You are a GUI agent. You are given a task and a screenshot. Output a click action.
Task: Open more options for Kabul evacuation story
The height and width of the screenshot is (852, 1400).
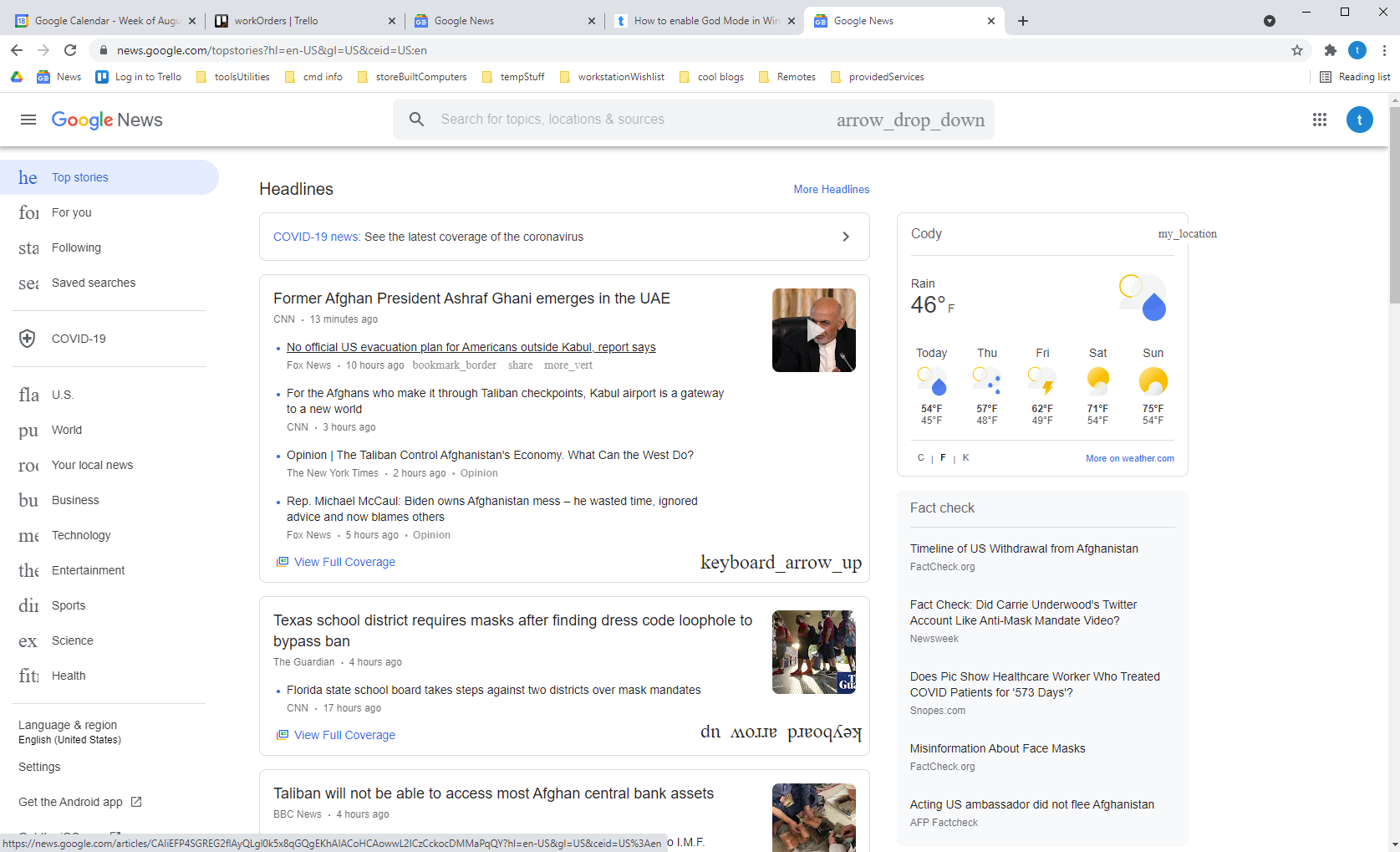(568, 365)
